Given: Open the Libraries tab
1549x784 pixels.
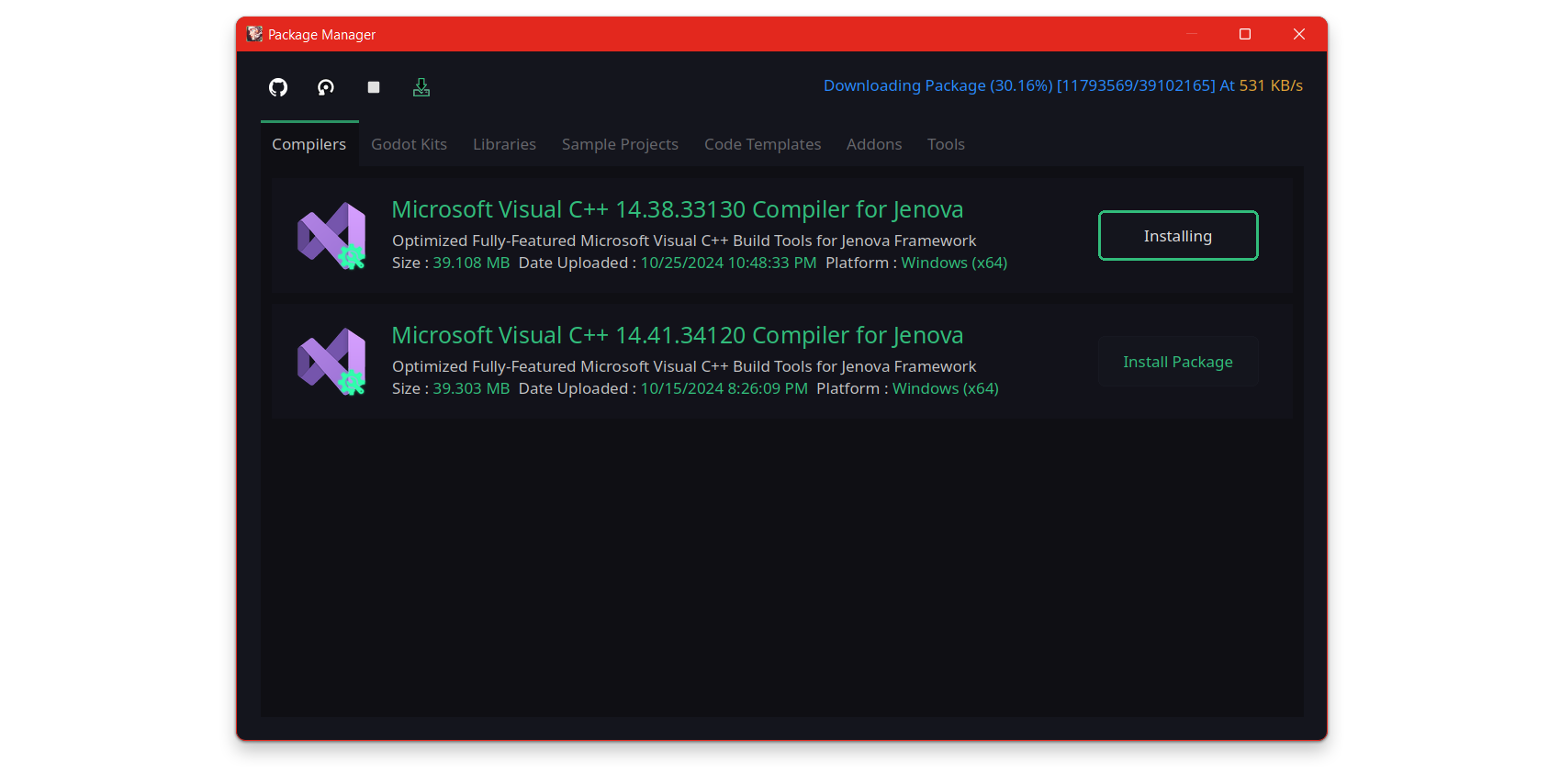Looking at the screenshot, I should tap(505, 144).
